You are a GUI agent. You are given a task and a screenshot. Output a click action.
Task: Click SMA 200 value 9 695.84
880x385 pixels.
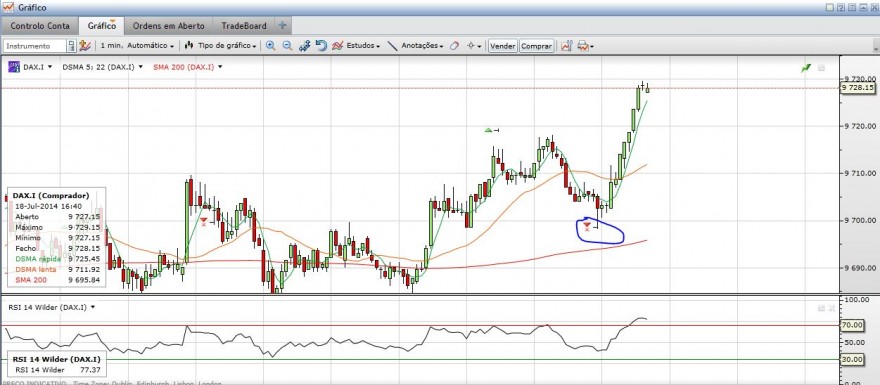click(84, 280)
